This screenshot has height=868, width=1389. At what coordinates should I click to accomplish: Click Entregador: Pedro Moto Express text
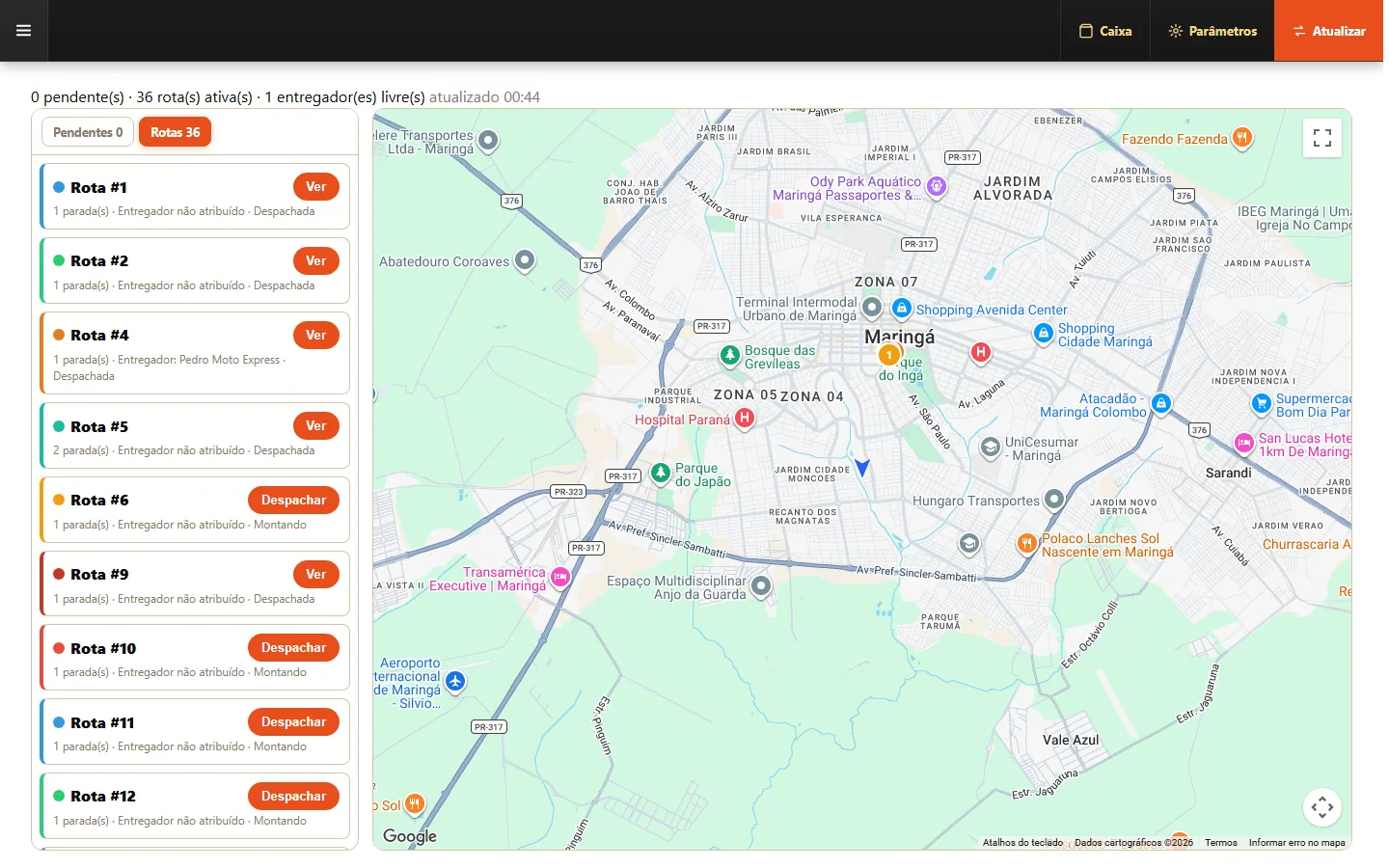[x=199, y=360]
